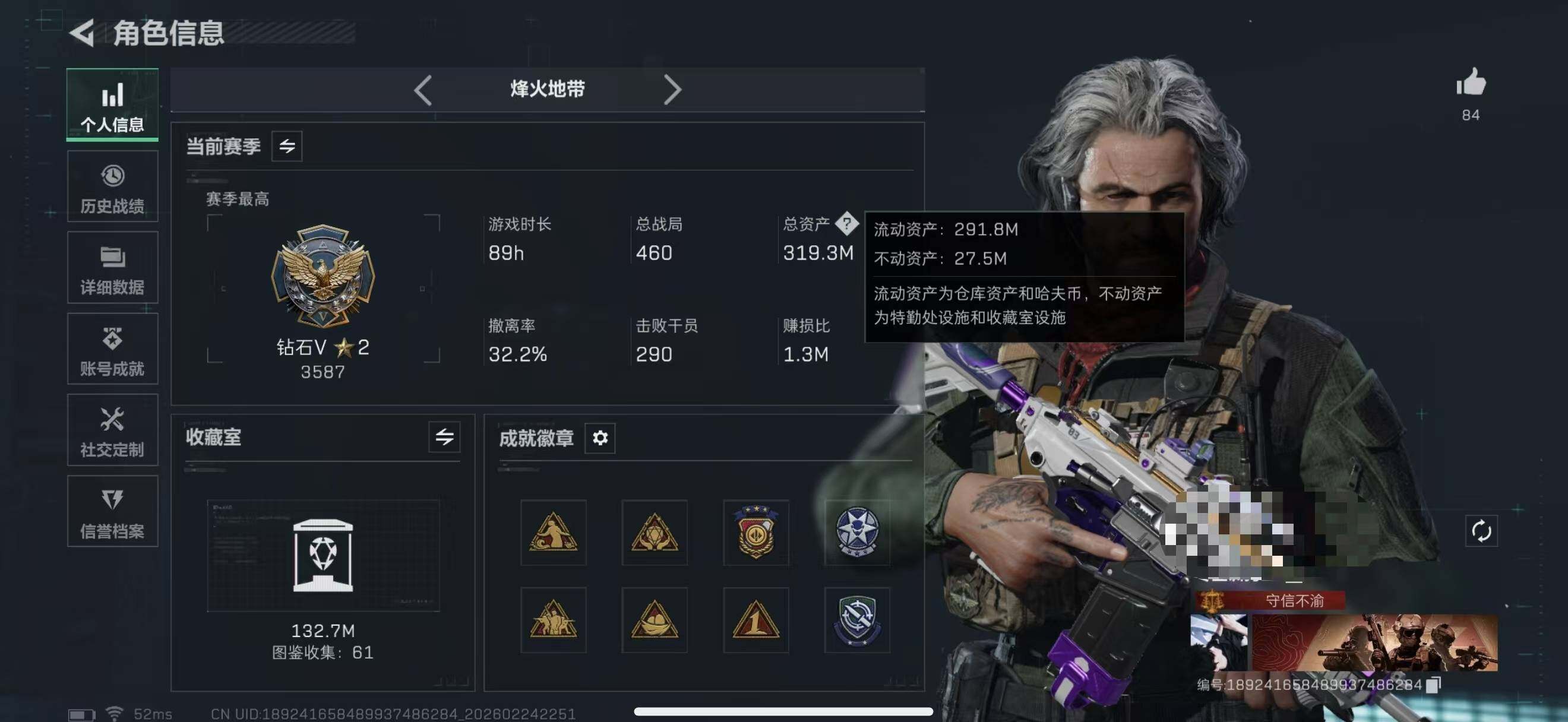Image resolution: width=1568 pixels, height=722 pixels.
Task: Open the 账号成就 tab
Action: [113, 349]
